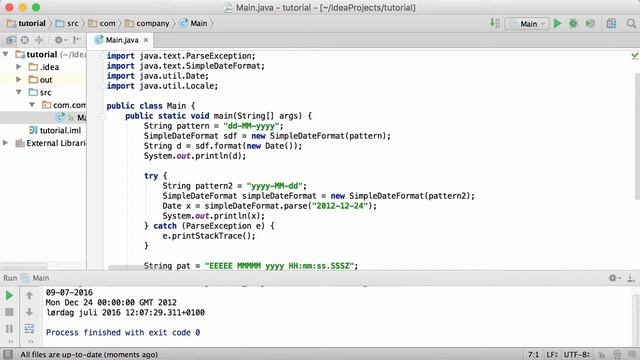Collapse the tutorial project root node
The width and height of the screenshot is (640, 360).
[x=5, y=54]
